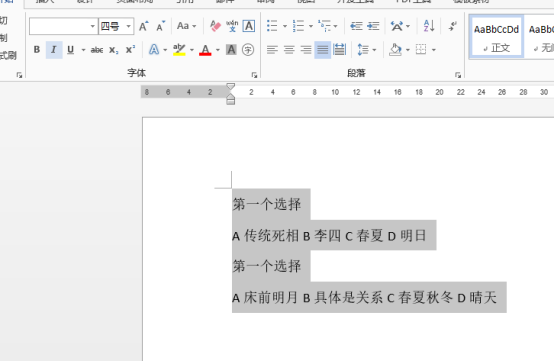Toggle superscript formatting
Screen dimensions: 554x361
click(130, 50)
